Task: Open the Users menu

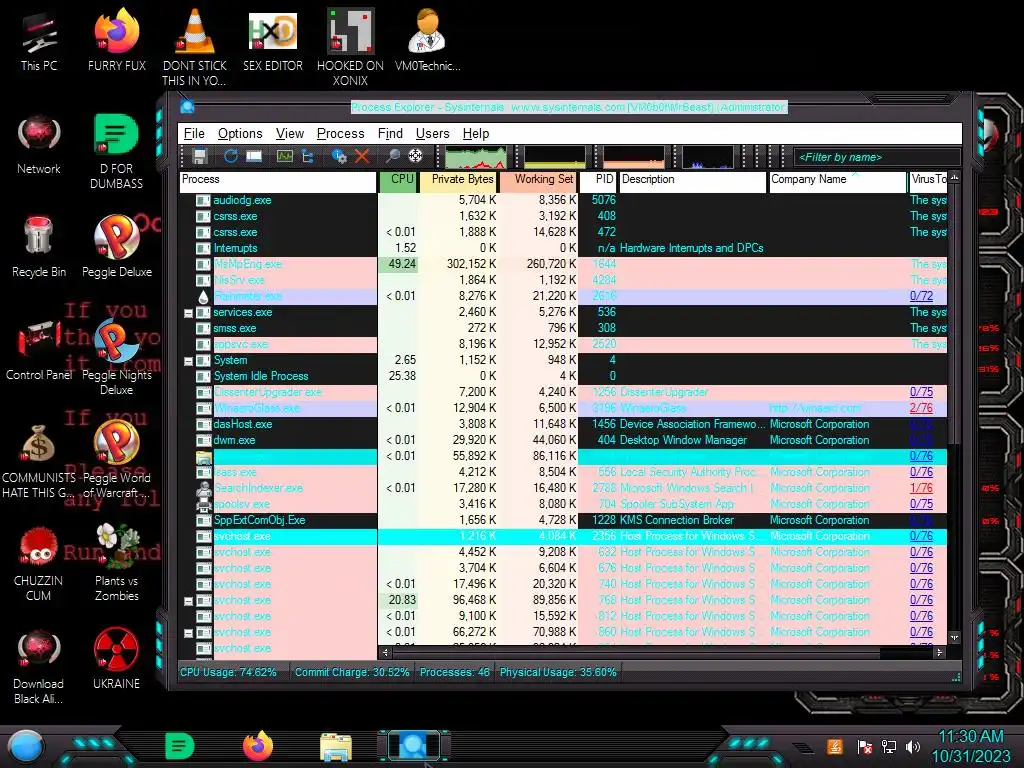Action: [x=432, y=133]
